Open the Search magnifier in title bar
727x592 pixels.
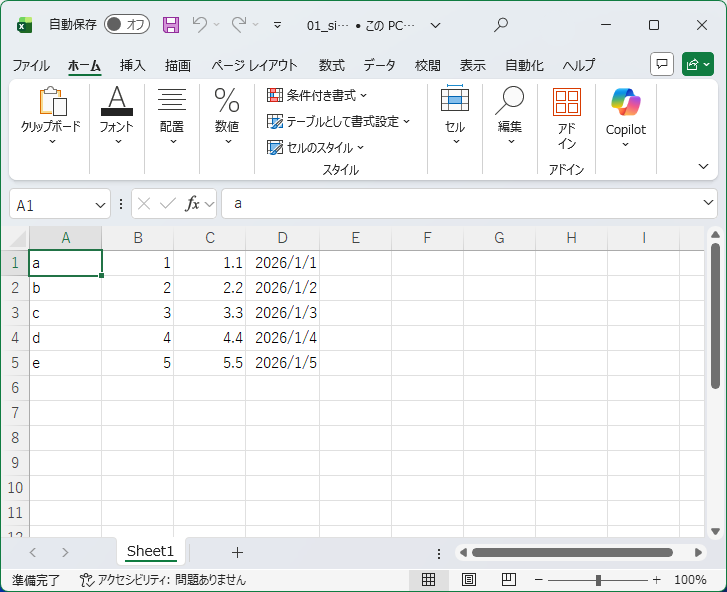tap(501, 25)
